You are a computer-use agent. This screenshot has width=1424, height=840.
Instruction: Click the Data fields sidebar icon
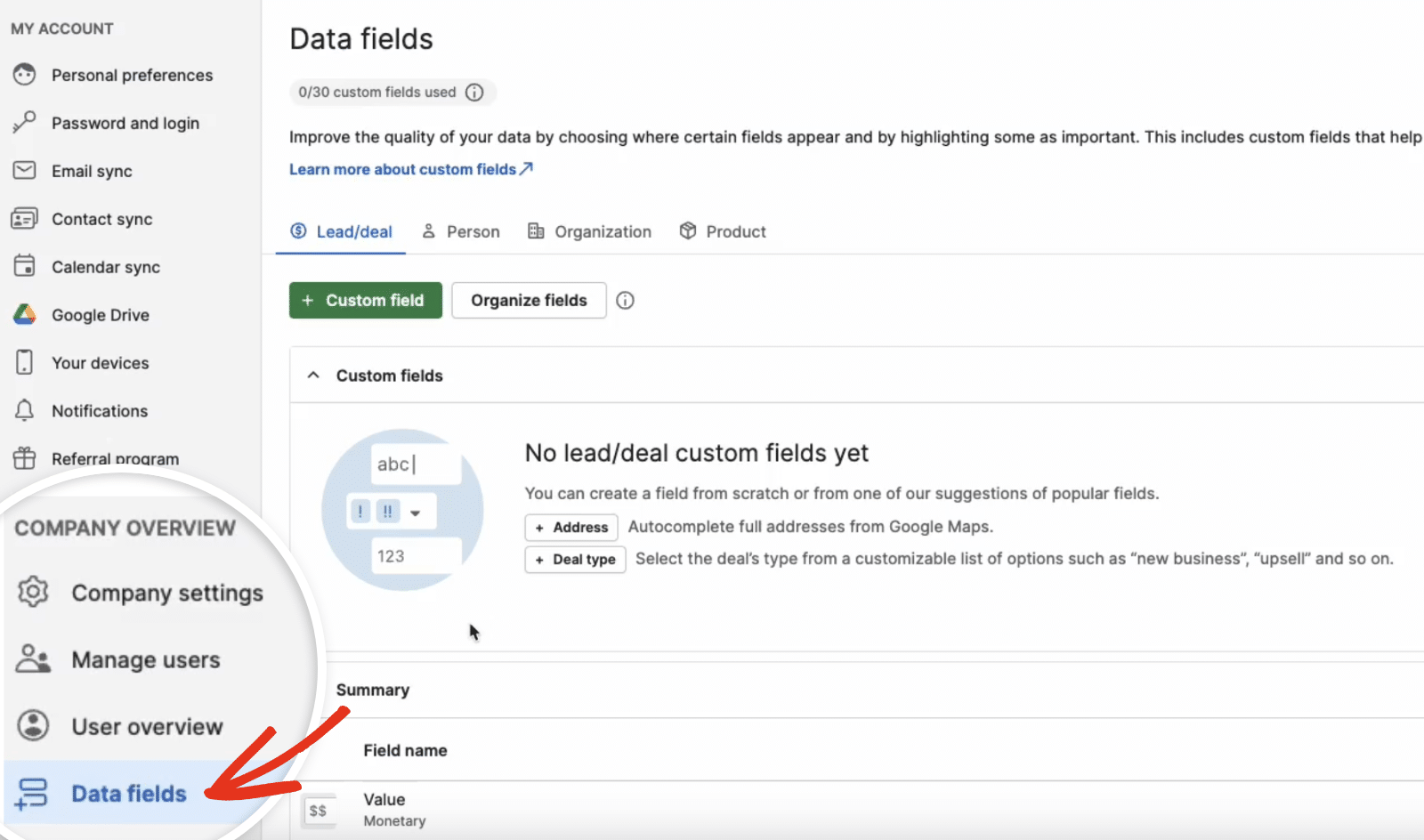[32, 793]
